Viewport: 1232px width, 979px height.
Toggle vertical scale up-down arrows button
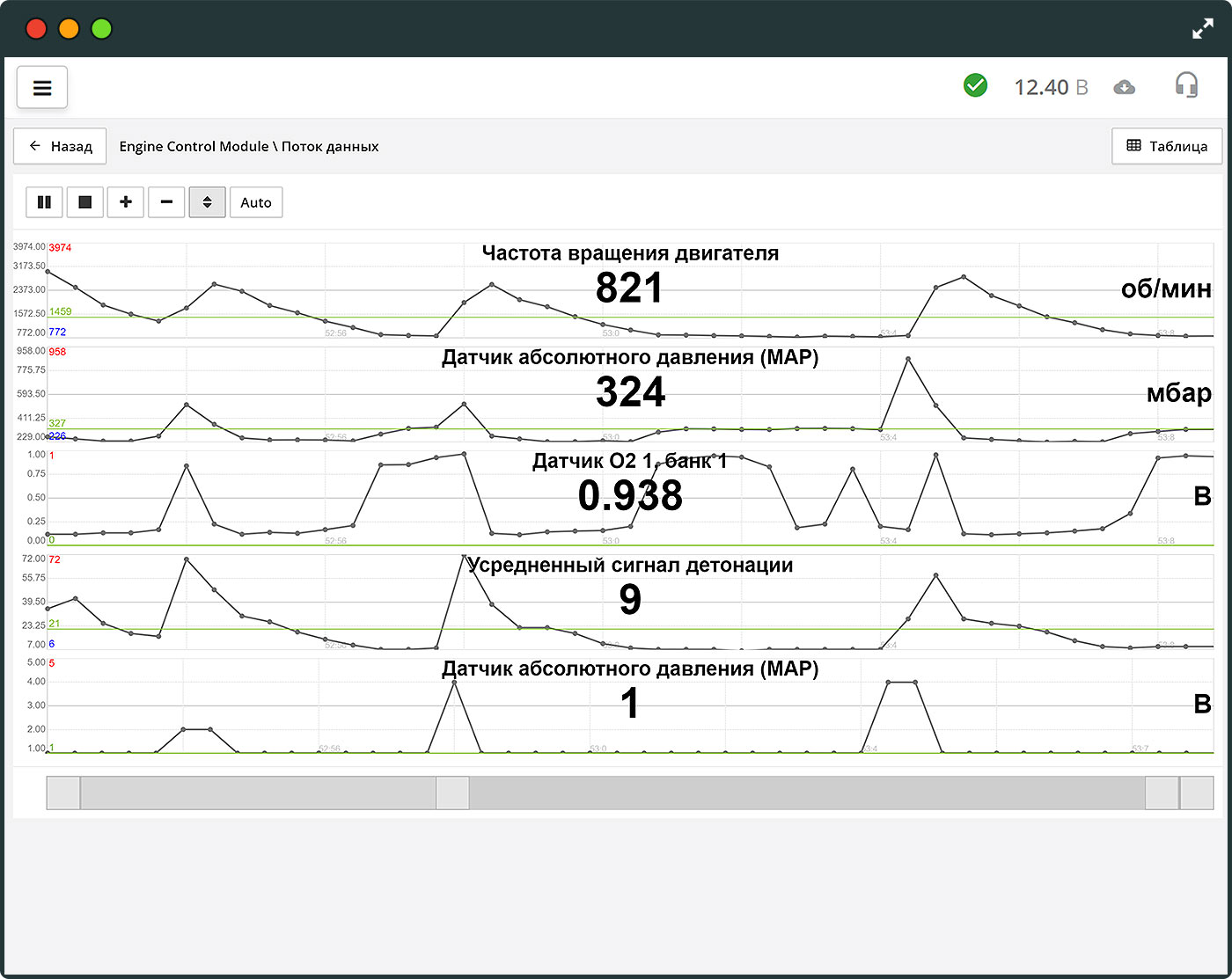[208, 202]
